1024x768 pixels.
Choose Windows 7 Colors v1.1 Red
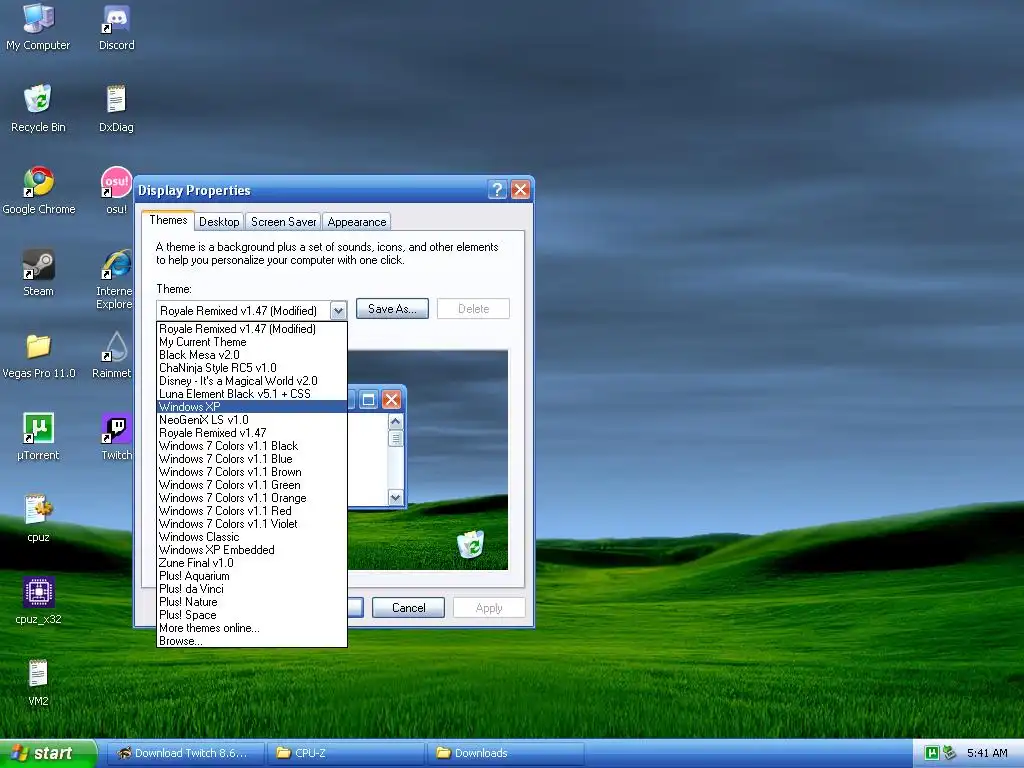tap(251, 511)
